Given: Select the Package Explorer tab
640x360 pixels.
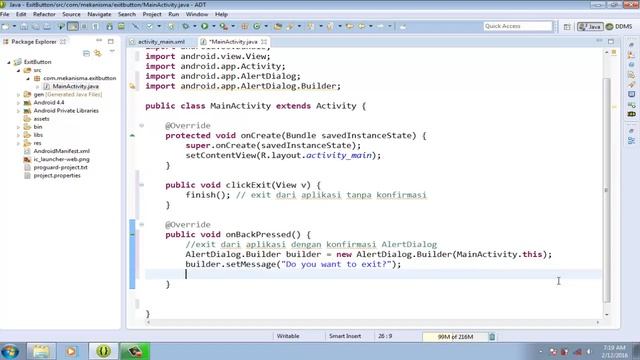Looking at the screenshot, I should pyautogui.click(x=34, y=42).
